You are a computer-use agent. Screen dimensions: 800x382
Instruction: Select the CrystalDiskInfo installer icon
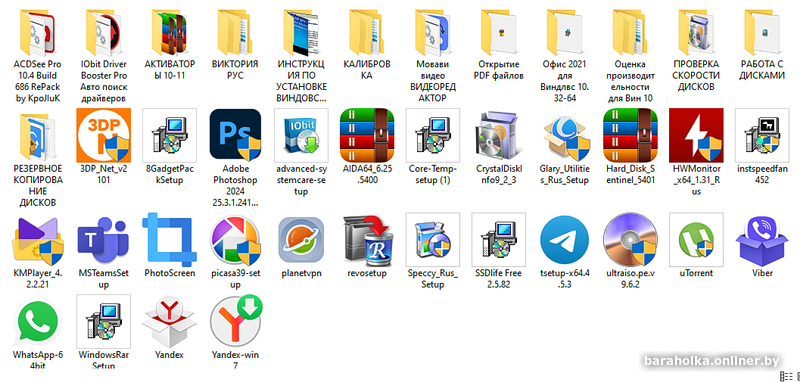tap(498, 135)
